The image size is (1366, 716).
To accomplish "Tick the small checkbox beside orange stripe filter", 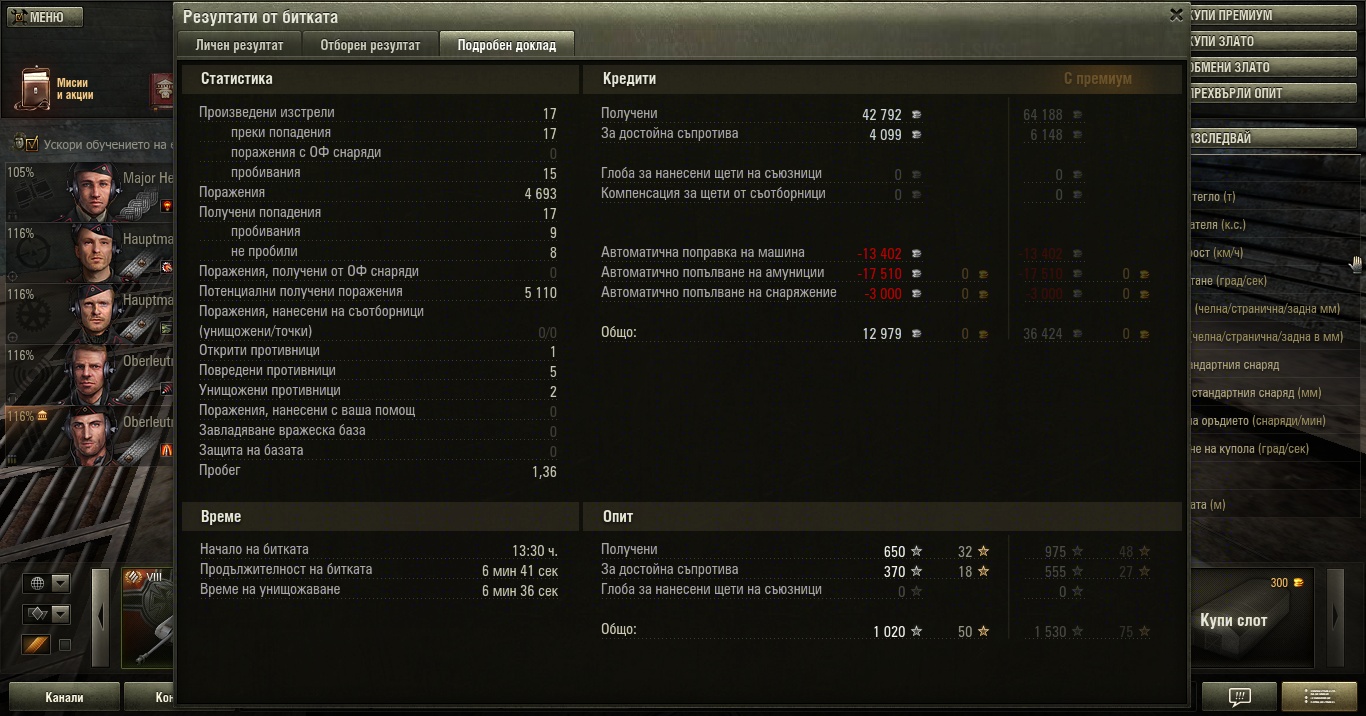I will pyautogui.click(x=65, y=646).
